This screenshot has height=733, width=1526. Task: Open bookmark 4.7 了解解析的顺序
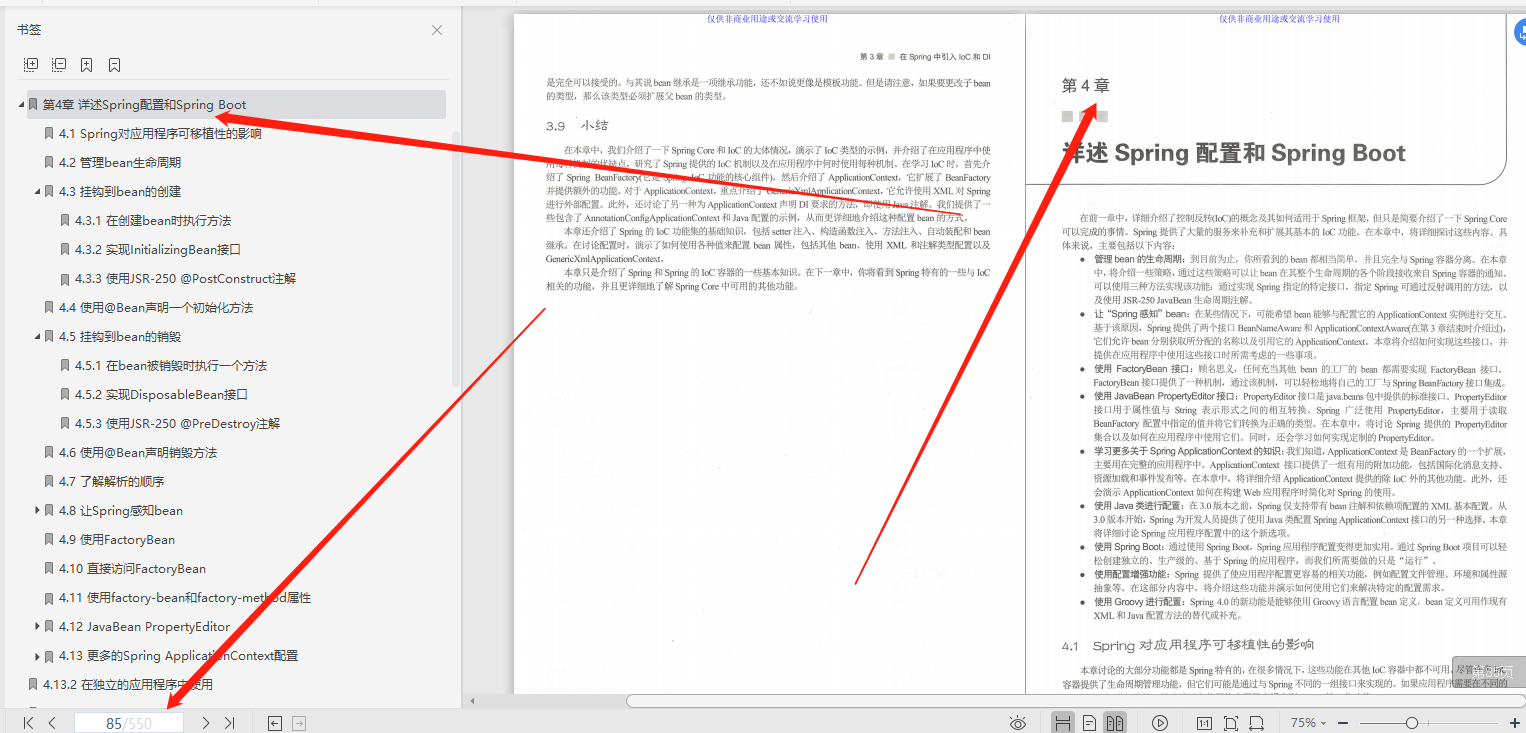pos(112,481)
